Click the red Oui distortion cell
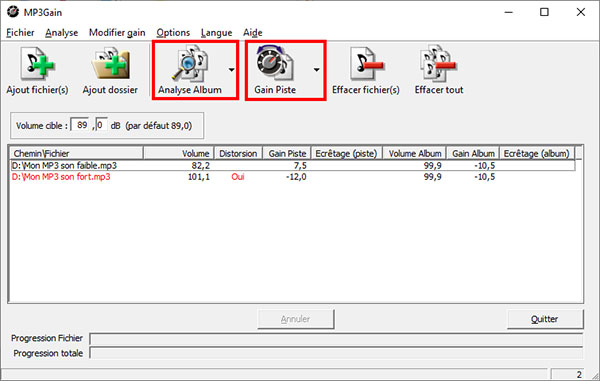600x381 pixels. (x=238, y=177)
